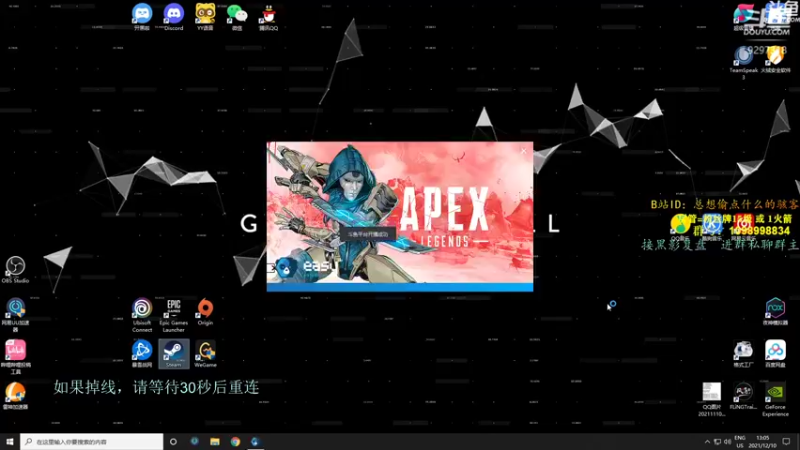Screen dimensions: 800x450
Task: Open the WeChat desktop shortcut
Action: 237,17
